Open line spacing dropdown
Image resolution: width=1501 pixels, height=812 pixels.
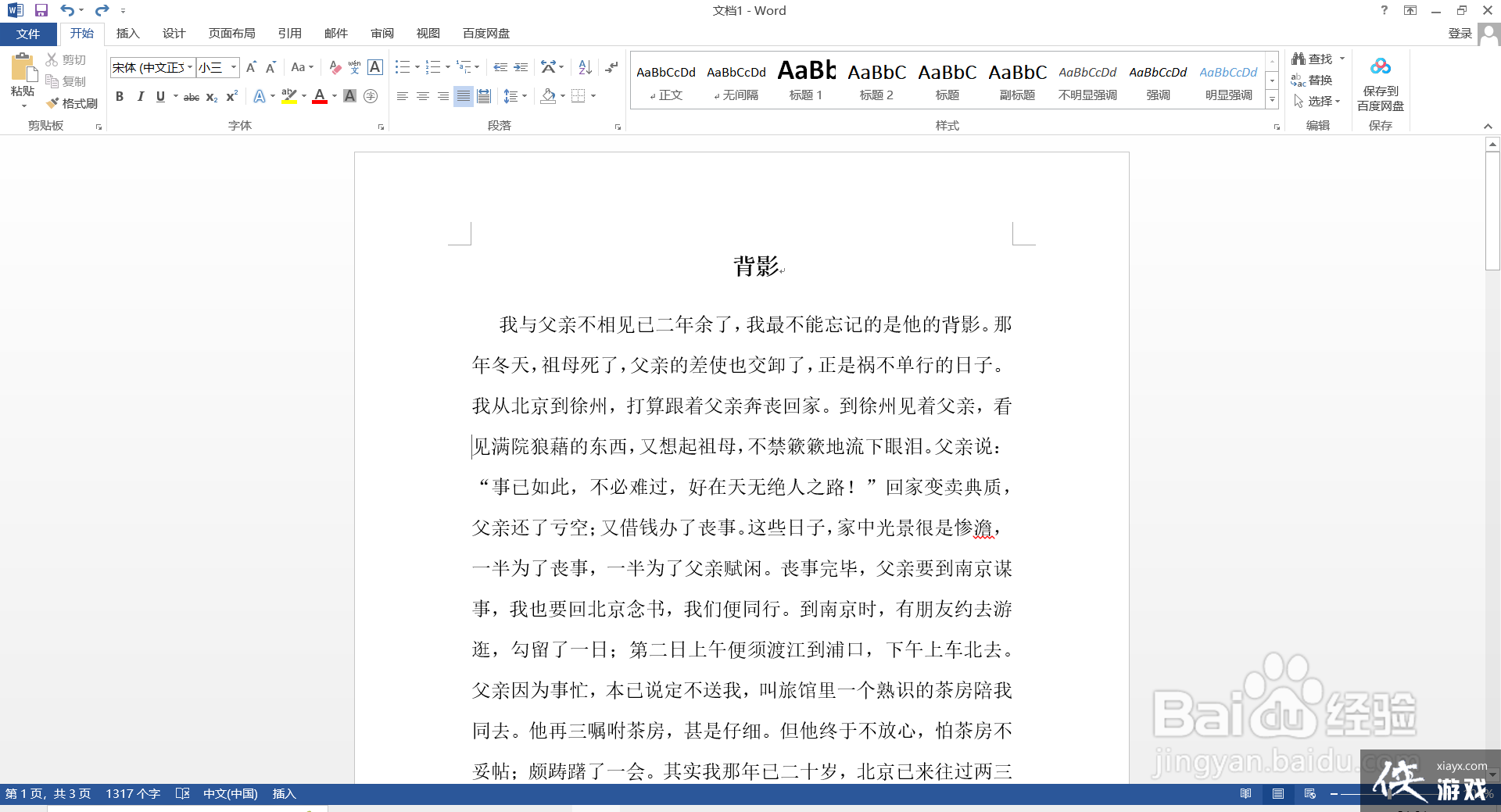[x=515, y=96]
